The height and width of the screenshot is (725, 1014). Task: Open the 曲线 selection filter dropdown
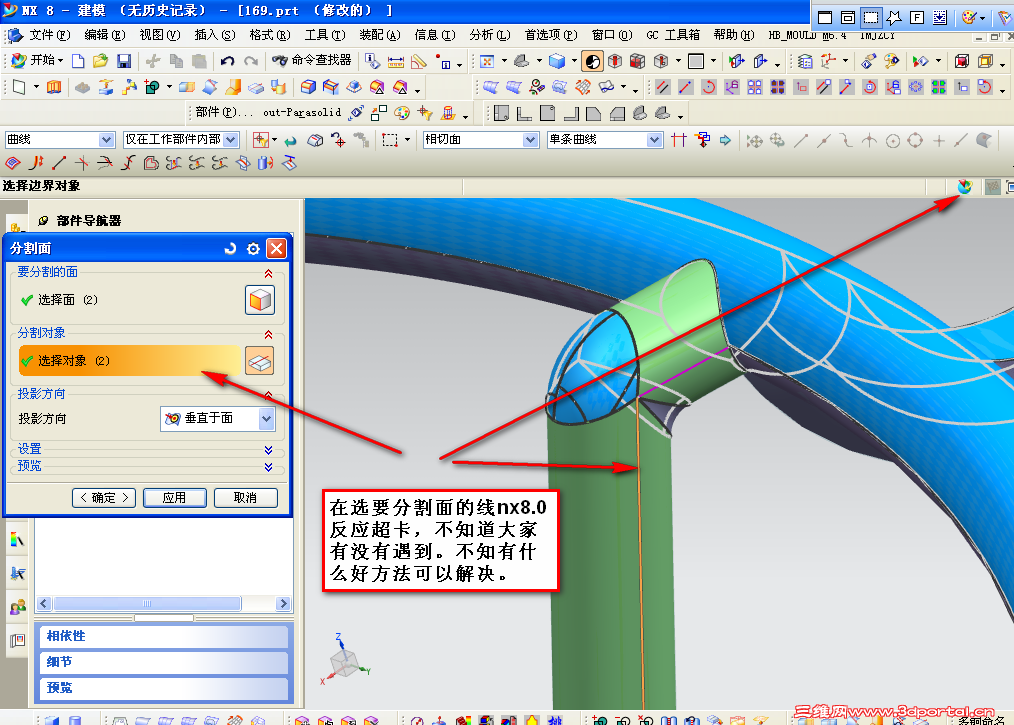(106, 140)
